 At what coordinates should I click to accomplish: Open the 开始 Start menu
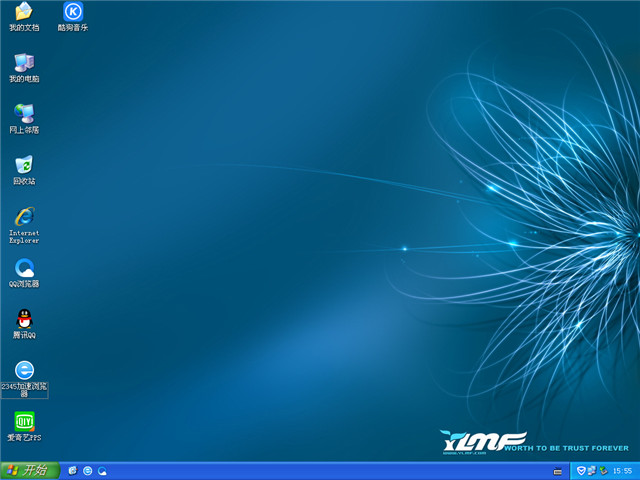click(x=30, y=471)
